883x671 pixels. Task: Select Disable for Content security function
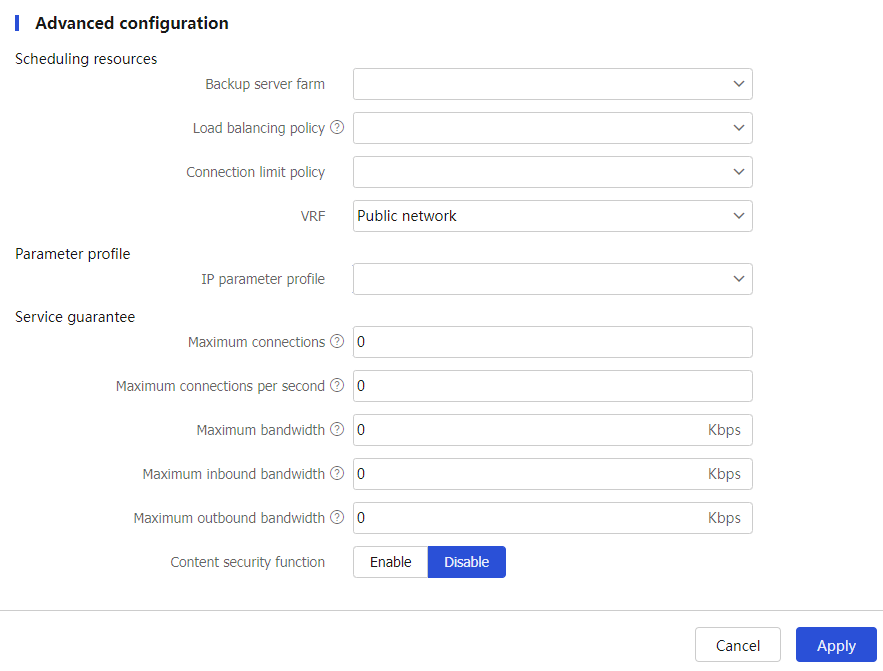(467, 562)
